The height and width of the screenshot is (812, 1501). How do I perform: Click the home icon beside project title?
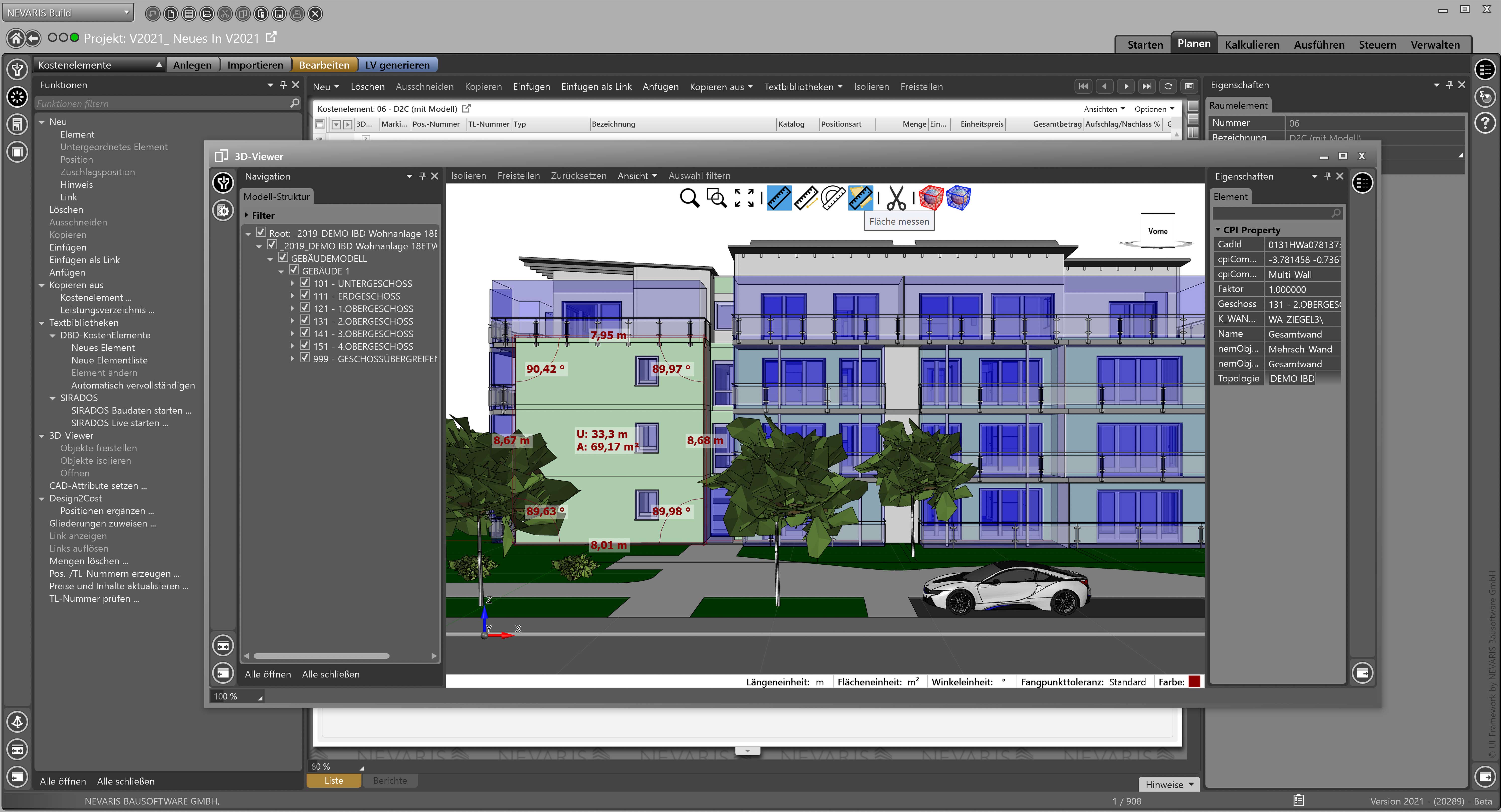[x=16, y=38]
